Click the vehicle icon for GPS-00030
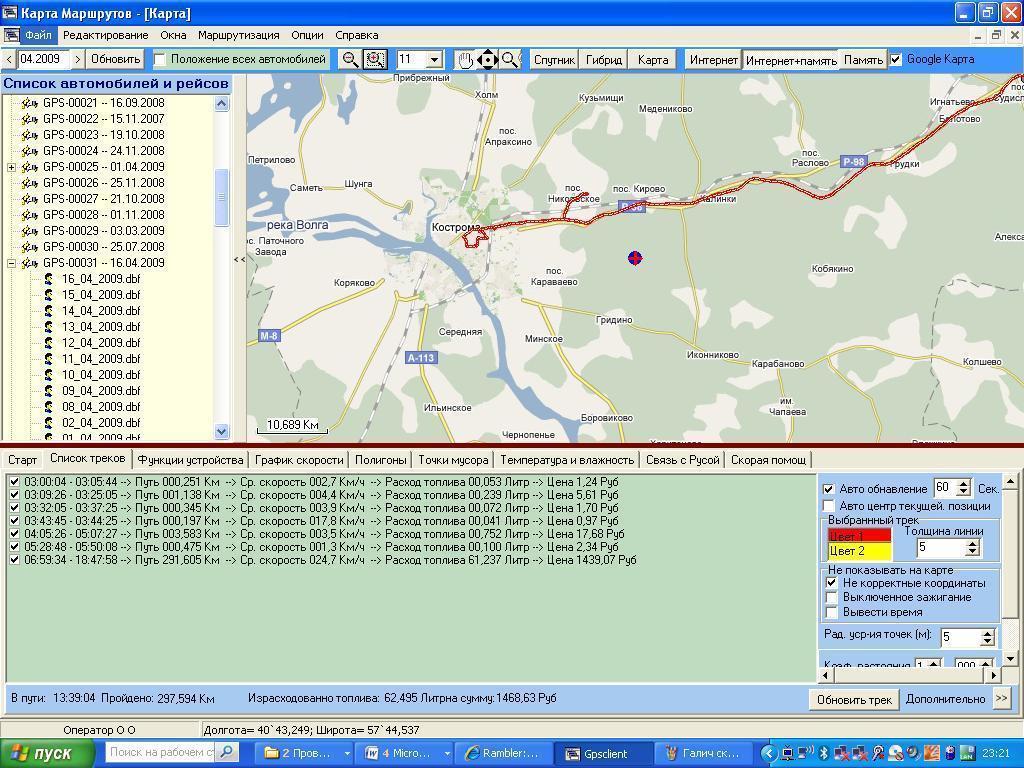 click(30, 247)
